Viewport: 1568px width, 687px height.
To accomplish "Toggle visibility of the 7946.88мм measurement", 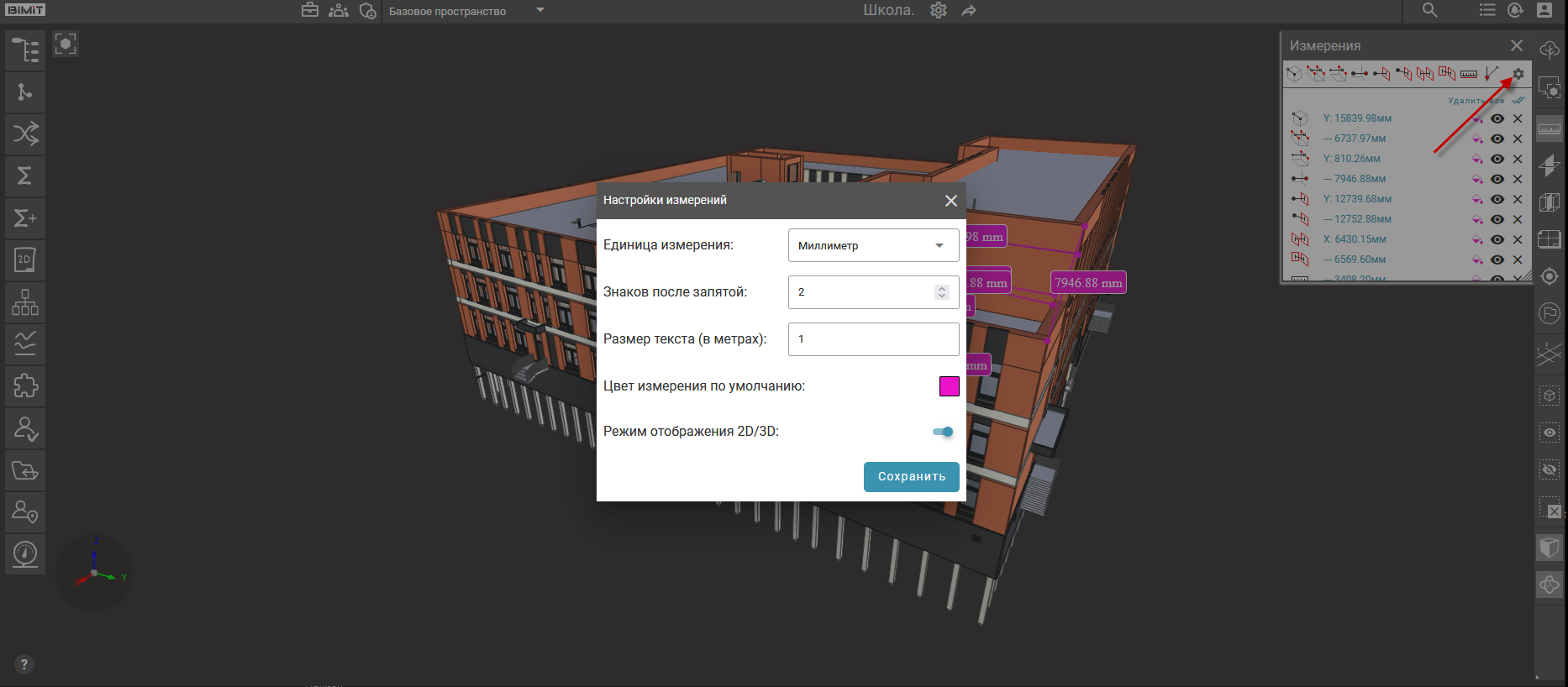I will pos(1497,179).
